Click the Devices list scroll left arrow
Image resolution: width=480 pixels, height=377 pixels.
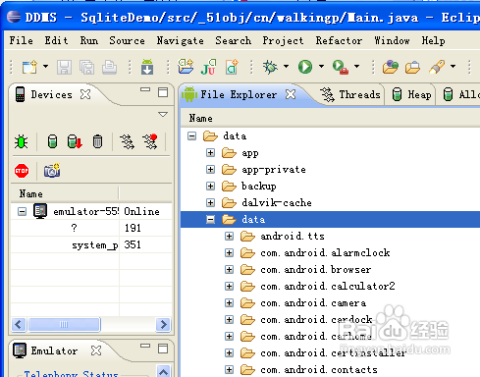19,324
